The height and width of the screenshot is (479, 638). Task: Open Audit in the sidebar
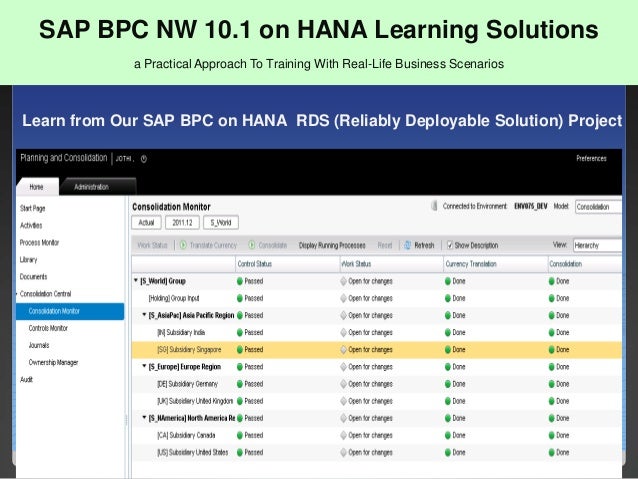pos(26,379)
